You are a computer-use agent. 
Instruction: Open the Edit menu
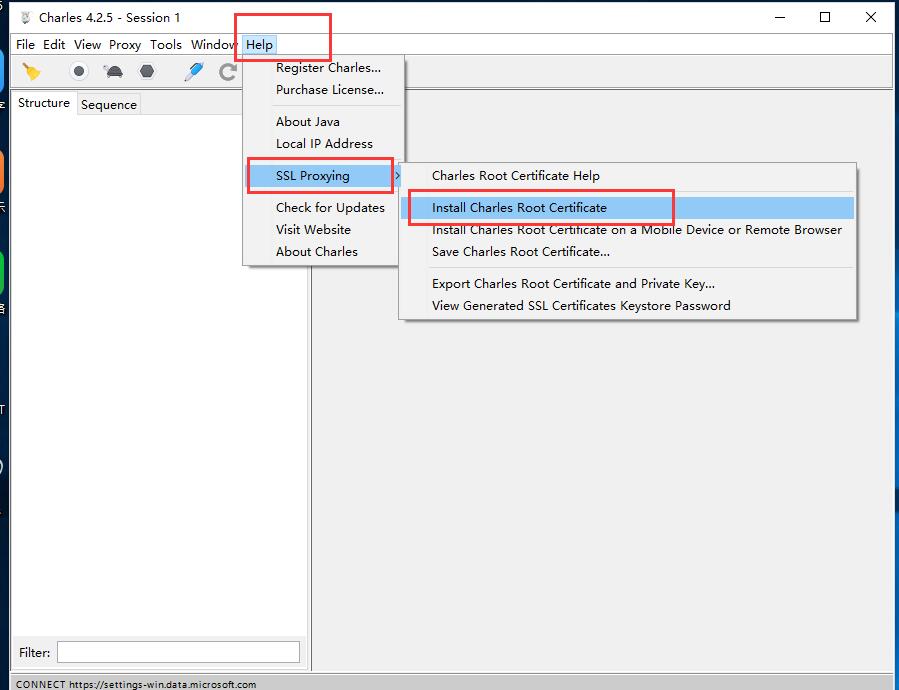coord(54,45)
